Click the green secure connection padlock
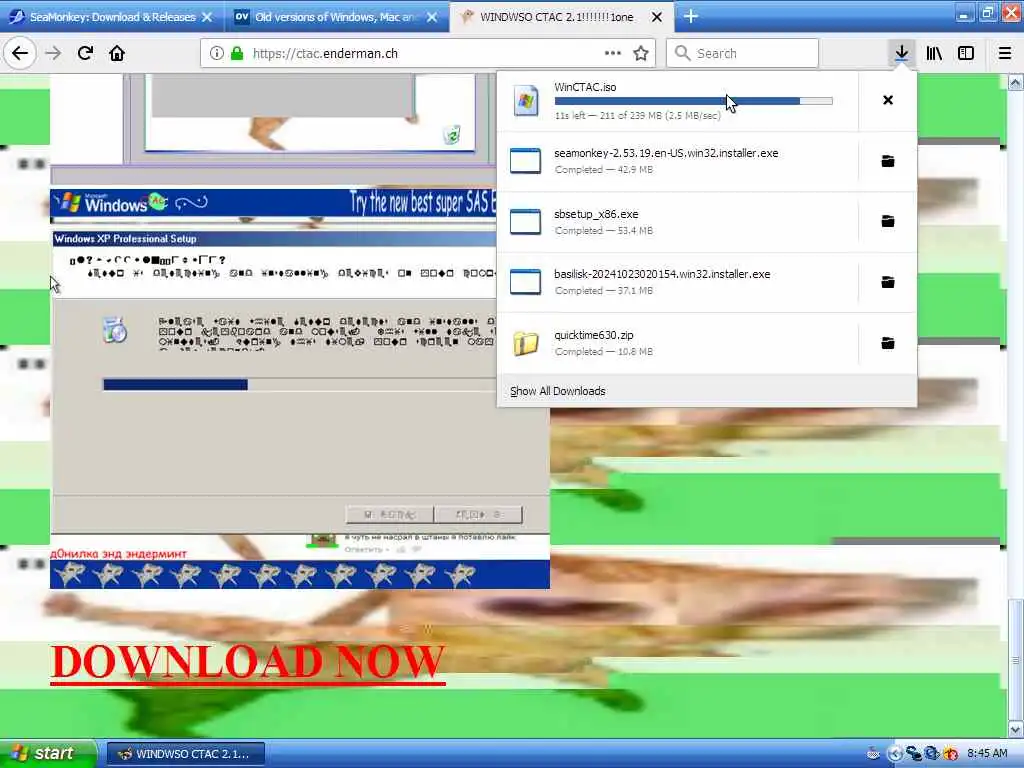This screenshot has height=768, width=1024. pyautogui.click(x=236, y=54)
